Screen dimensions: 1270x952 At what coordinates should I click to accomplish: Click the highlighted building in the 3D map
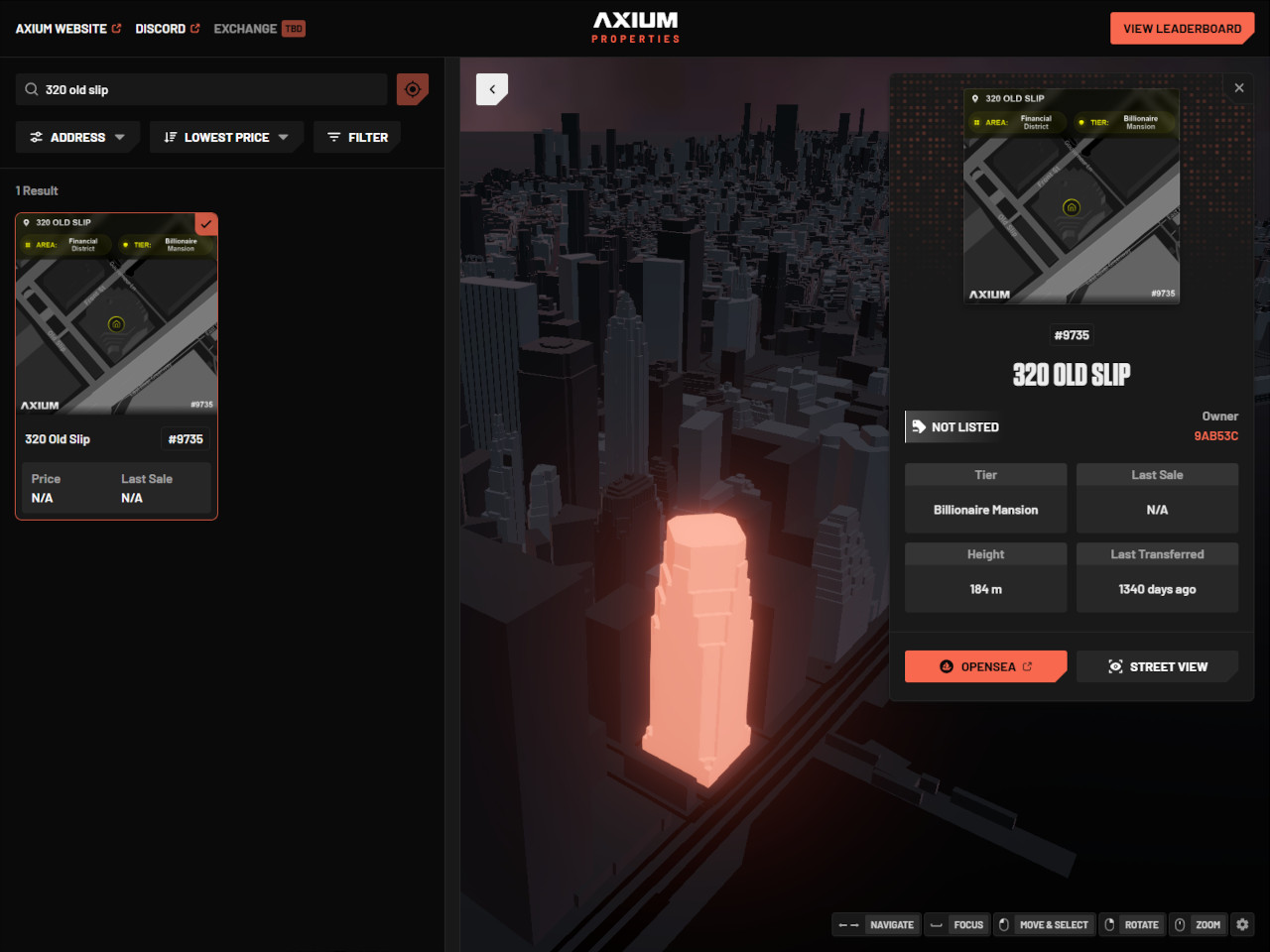click(x=699, y=645)
